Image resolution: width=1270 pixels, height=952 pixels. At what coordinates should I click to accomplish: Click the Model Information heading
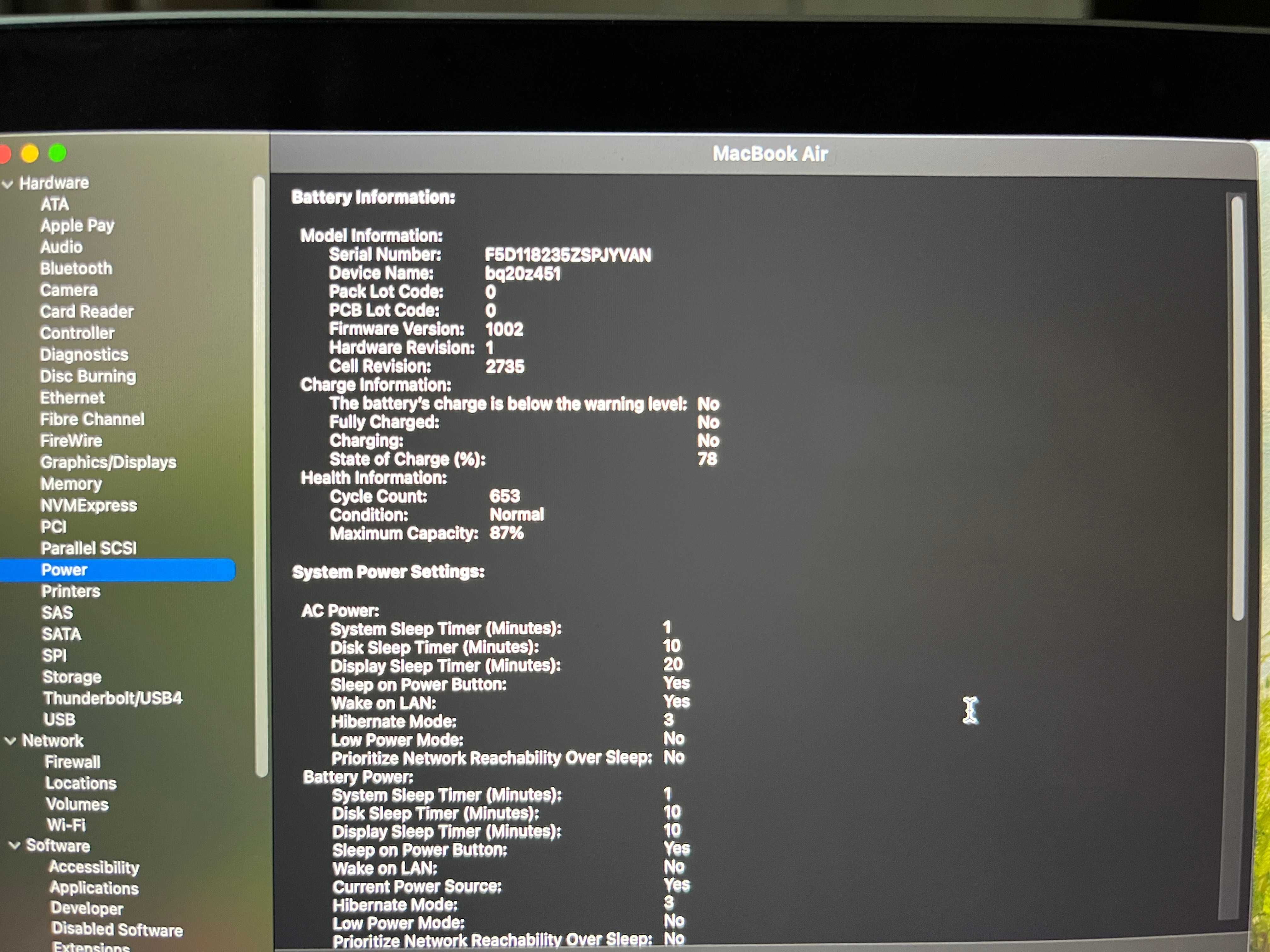tap(371, 236)
